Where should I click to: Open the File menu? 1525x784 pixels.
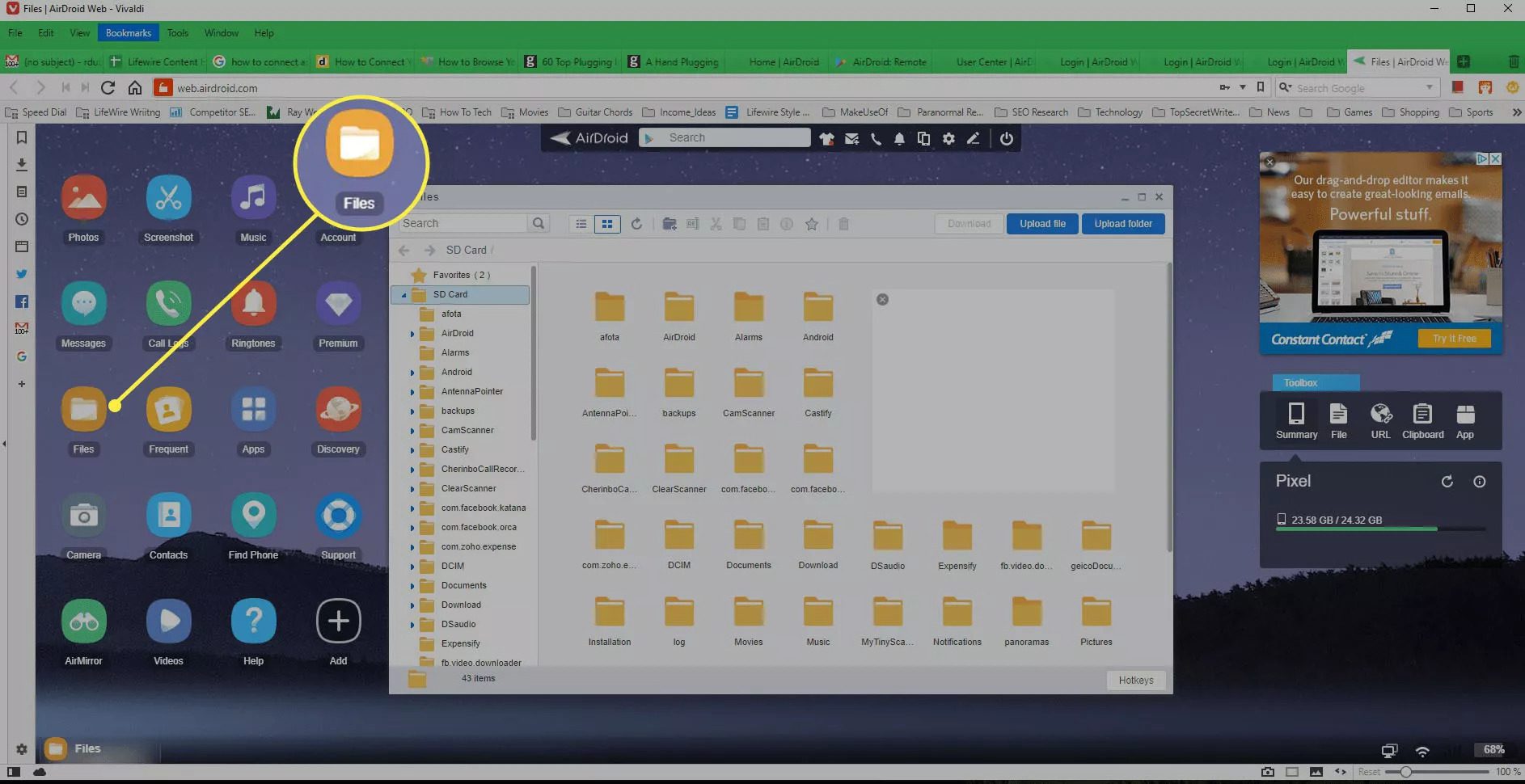tap(15, 33)
